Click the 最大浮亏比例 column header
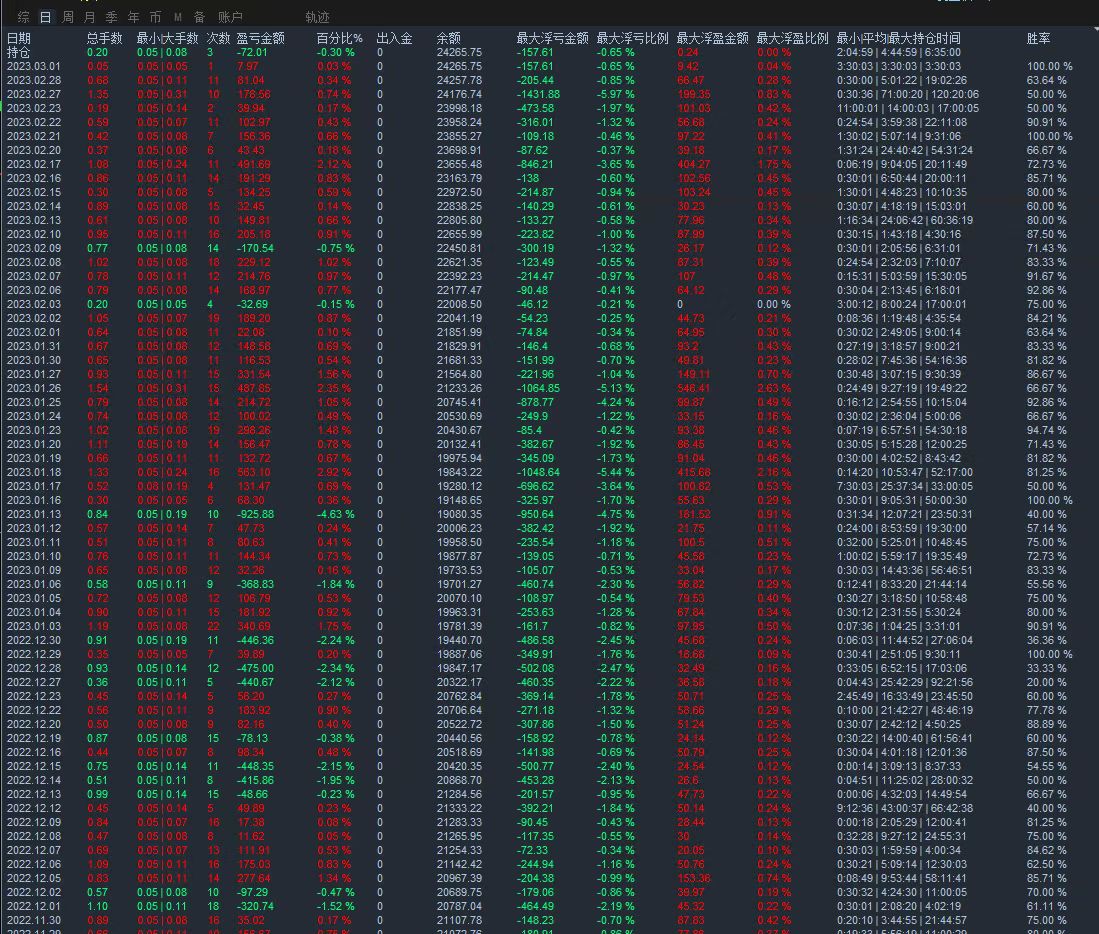Image resolution: width=1099 pixels, height=934 pixels. pos(632,39)
